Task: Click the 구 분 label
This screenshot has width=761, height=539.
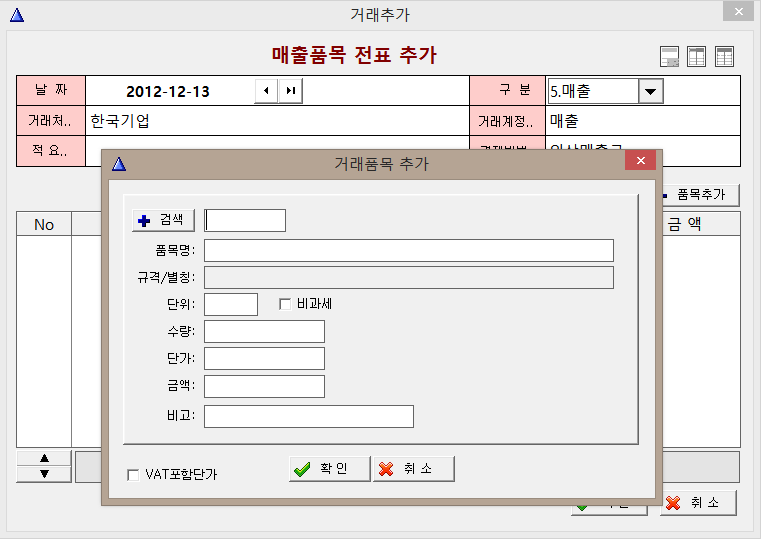Action: coord(507,90)
